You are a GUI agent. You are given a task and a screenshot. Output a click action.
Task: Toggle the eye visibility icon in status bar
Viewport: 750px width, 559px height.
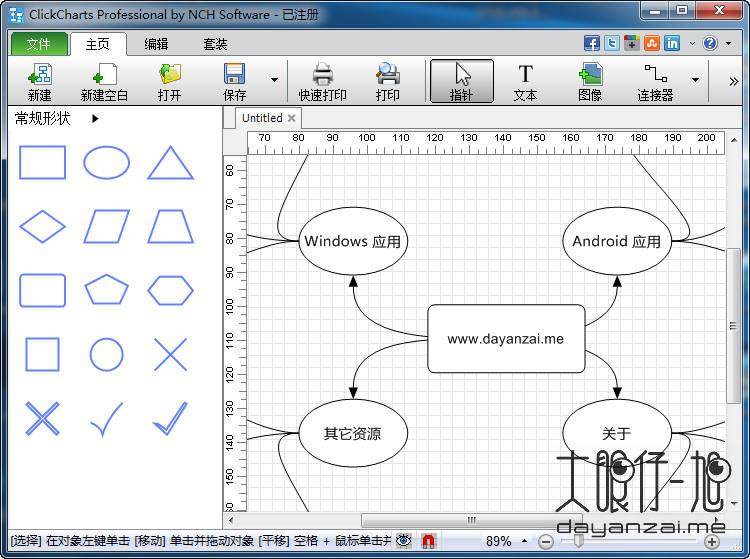click(x=404, y=541)
